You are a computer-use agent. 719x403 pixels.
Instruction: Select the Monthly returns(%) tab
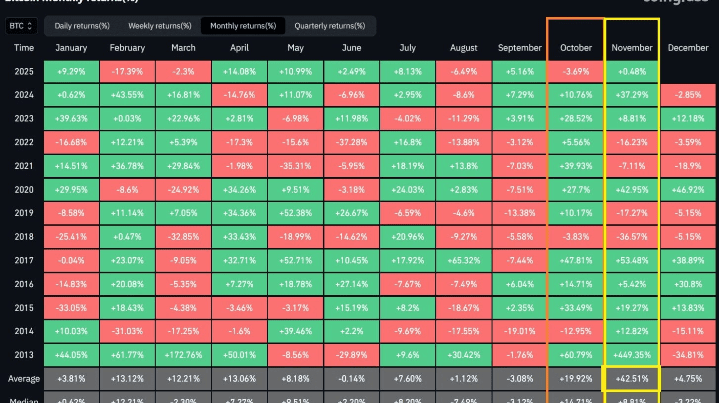click(243, 26)
